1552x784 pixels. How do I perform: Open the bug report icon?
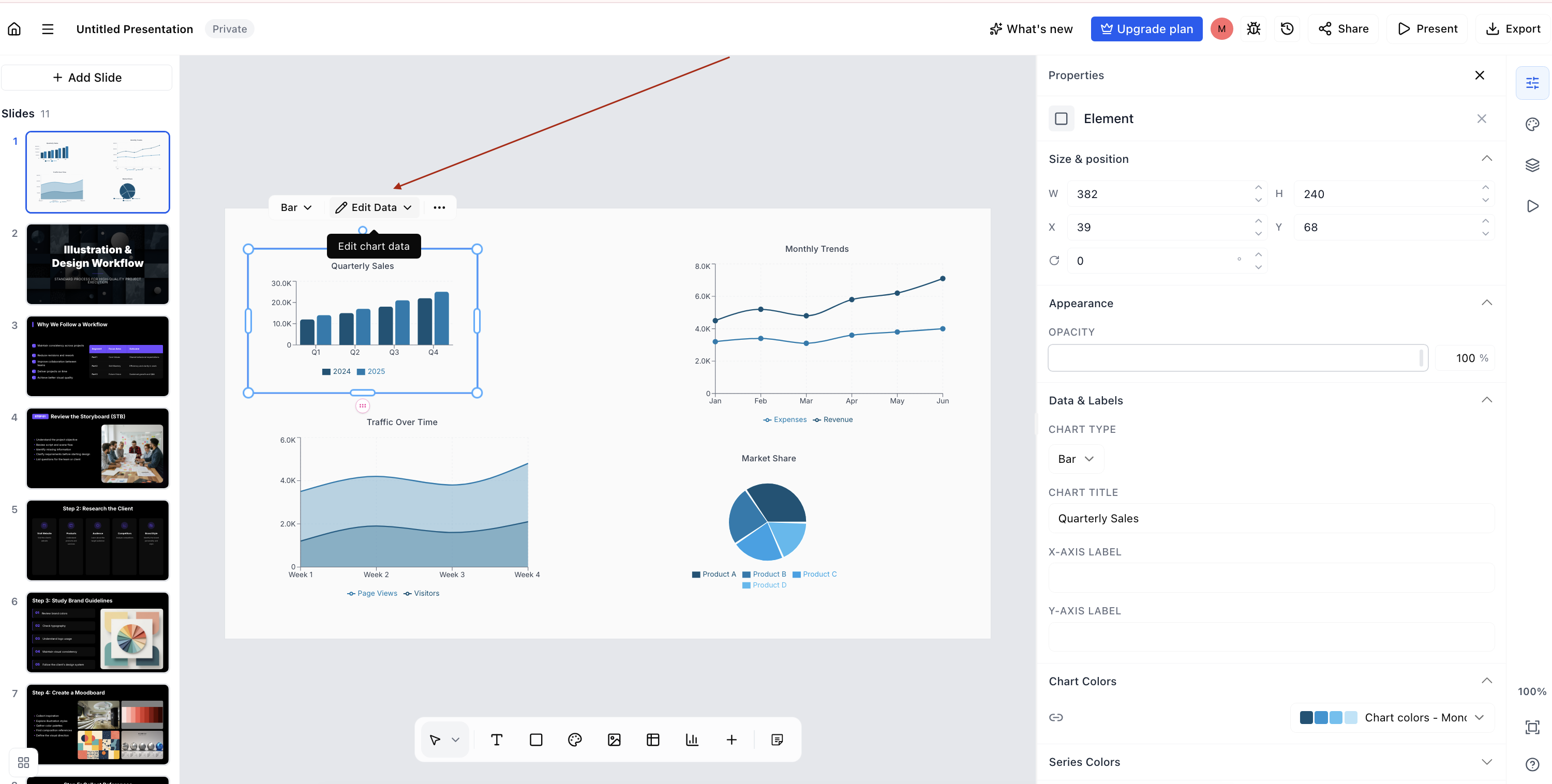1254,29
